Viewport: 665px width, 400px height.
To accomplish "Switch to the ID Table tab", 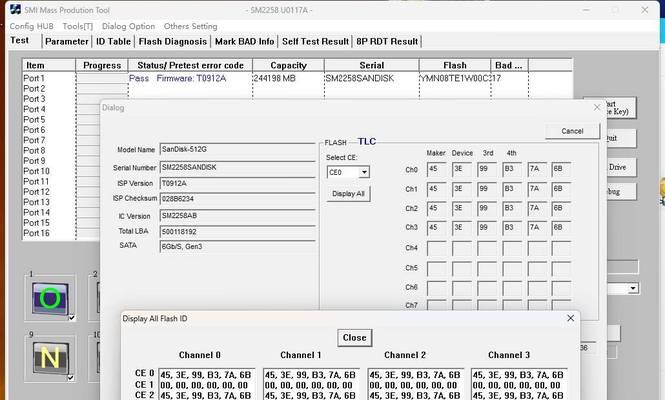I will [x=113, y=42].
